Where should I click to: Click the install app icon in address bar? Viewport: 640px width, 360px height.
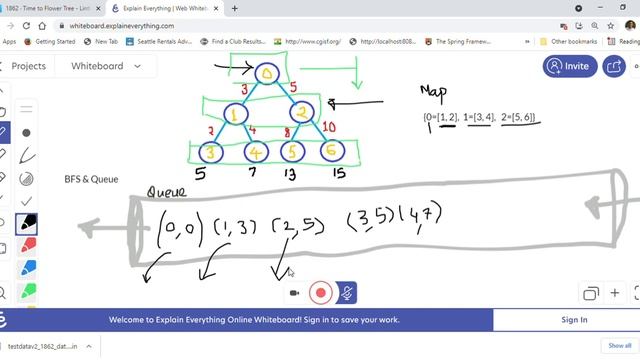[x=579, y=26]
